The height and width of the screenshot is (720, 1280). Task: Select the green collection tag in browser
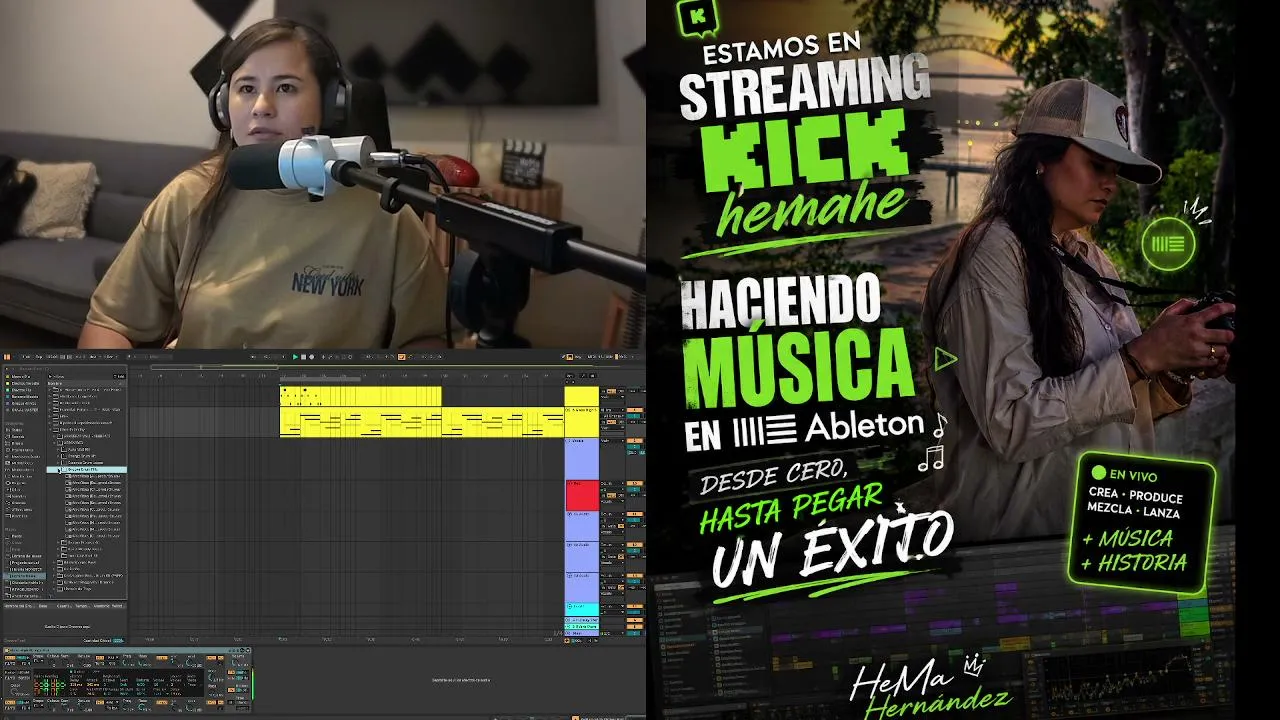(x=7, y=390)
